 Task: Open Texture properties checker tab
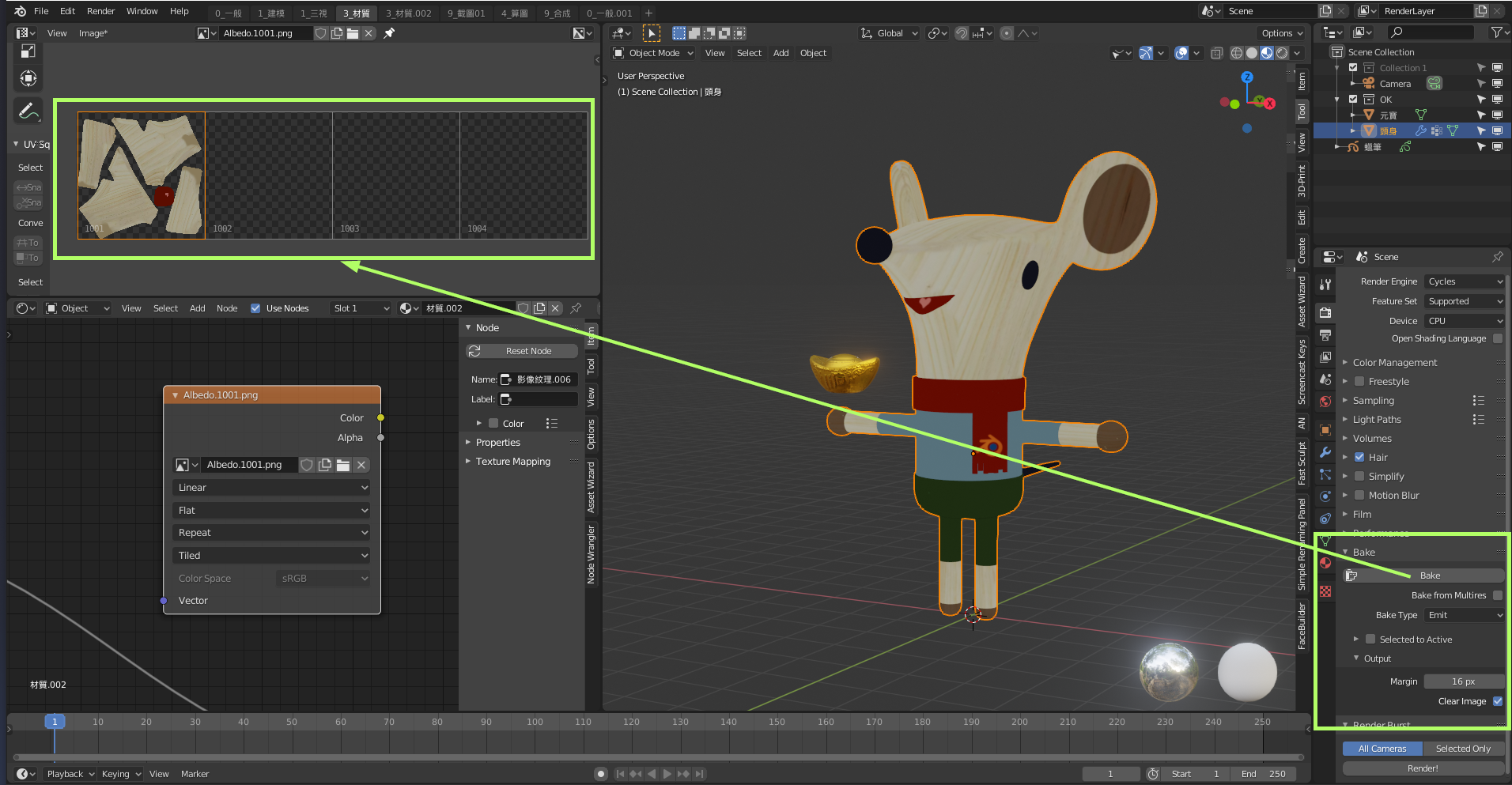pos(1325,591)
